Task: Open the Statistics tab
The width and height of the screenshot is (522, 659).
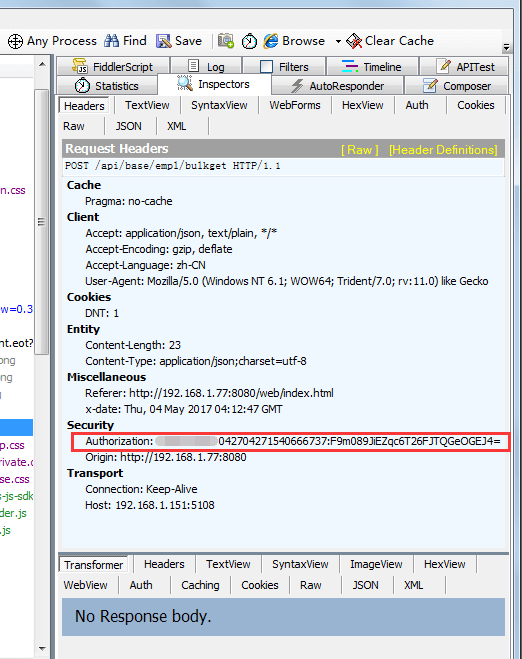Action: (x=107, y=86)
